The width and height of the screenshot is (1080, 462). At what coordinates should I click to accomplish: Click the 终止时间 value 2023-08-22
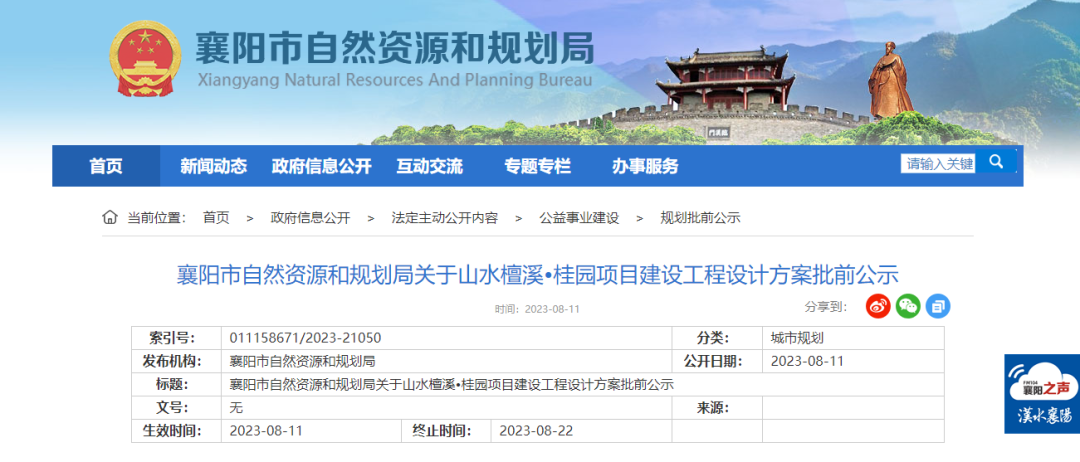pos(536,431)
